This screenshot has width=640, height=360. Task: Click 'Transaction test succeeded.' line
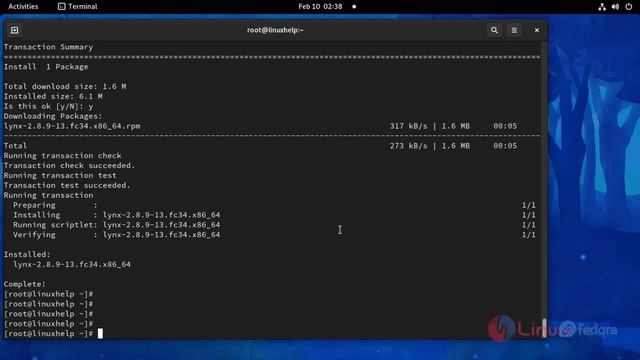(x=67, y=185)
